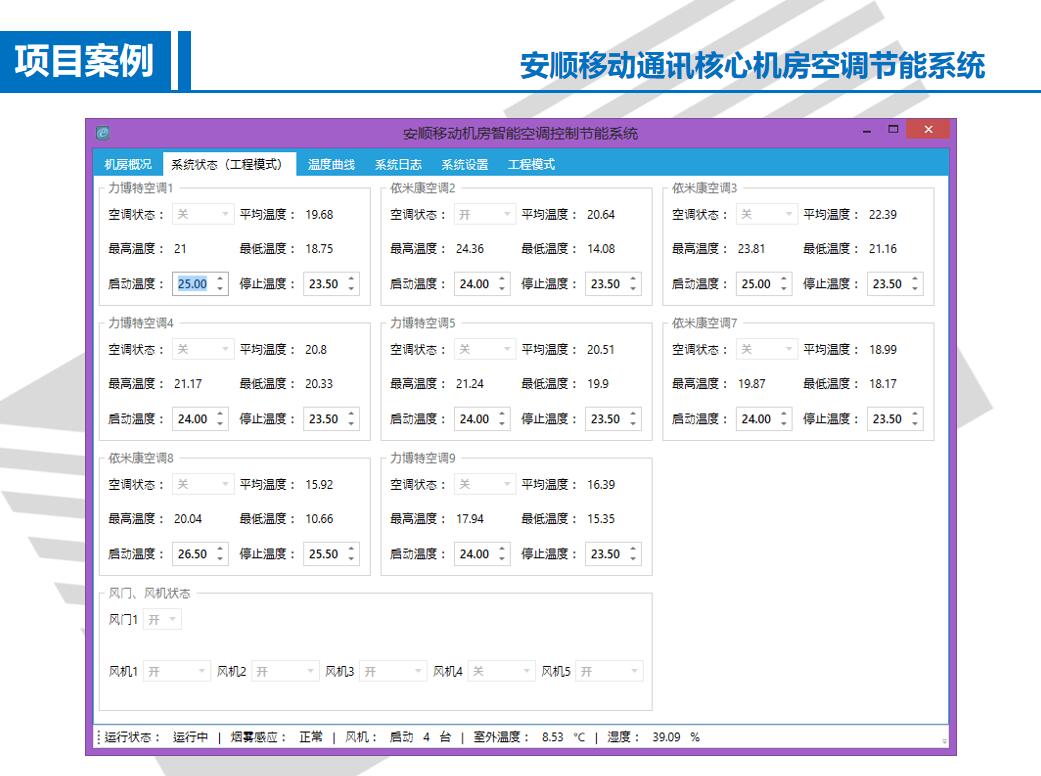Viewport: 1041px width, 776px height.
Task: Click the status bar grip handle
Action: (99, 737)
